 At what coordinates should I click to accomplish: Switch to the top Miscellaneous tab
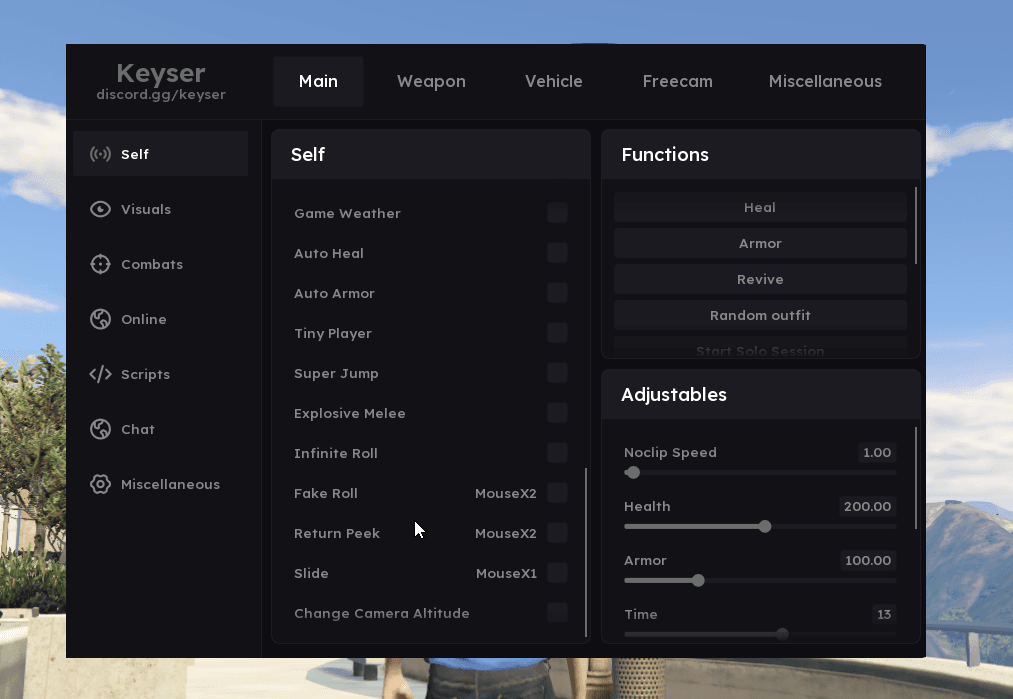(x=825, y=81)
